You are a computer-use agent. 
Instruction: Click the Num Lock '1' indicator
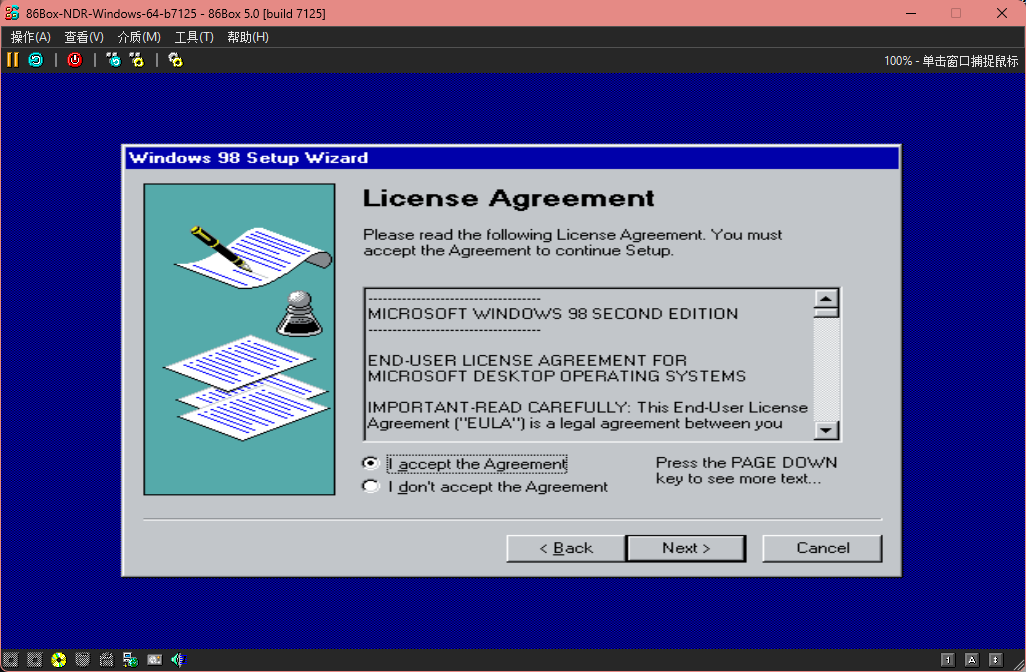click(x=947, y=660)
